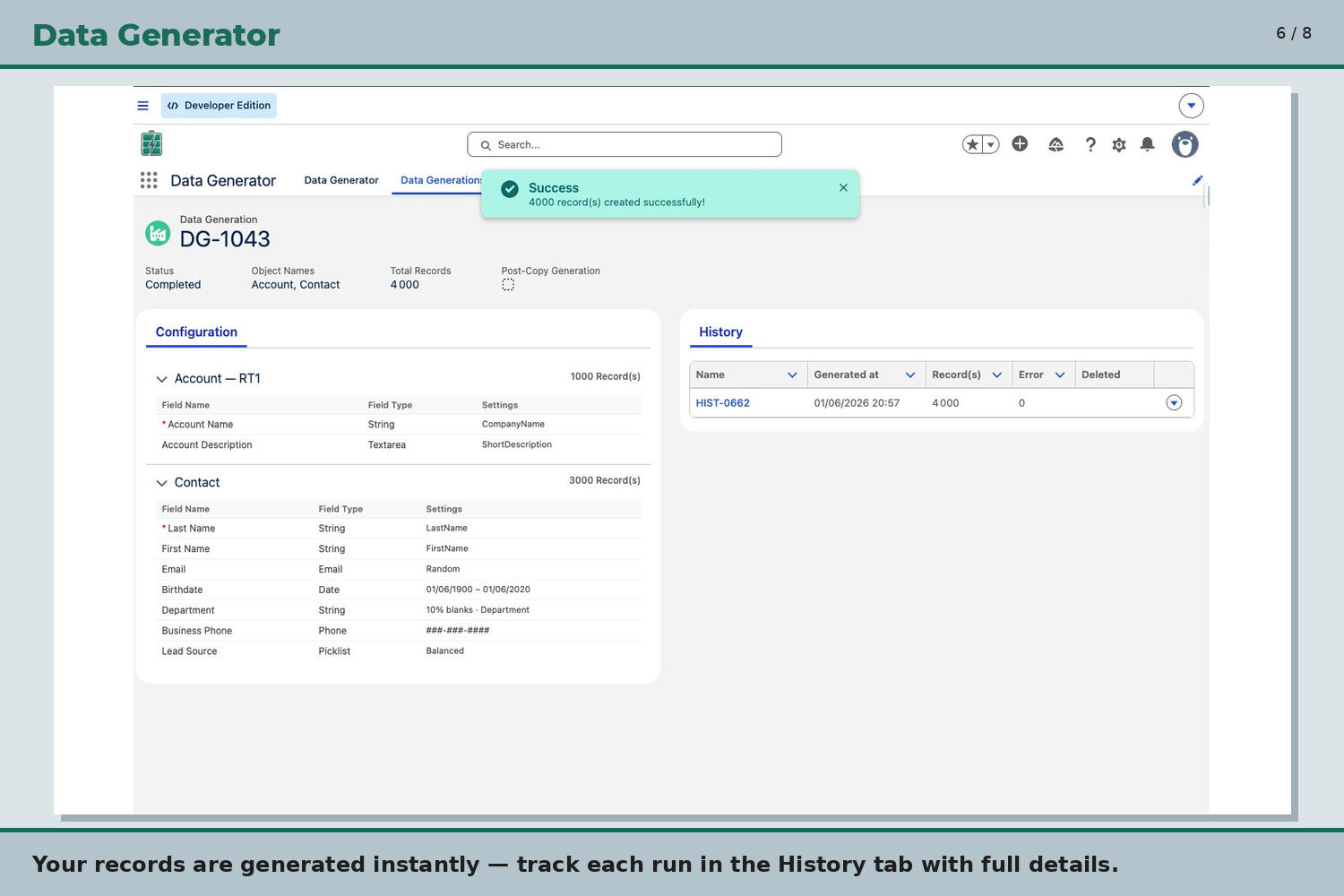
Task: Select the Data Generator navigation tab
Action: click(x=341, y=180)
